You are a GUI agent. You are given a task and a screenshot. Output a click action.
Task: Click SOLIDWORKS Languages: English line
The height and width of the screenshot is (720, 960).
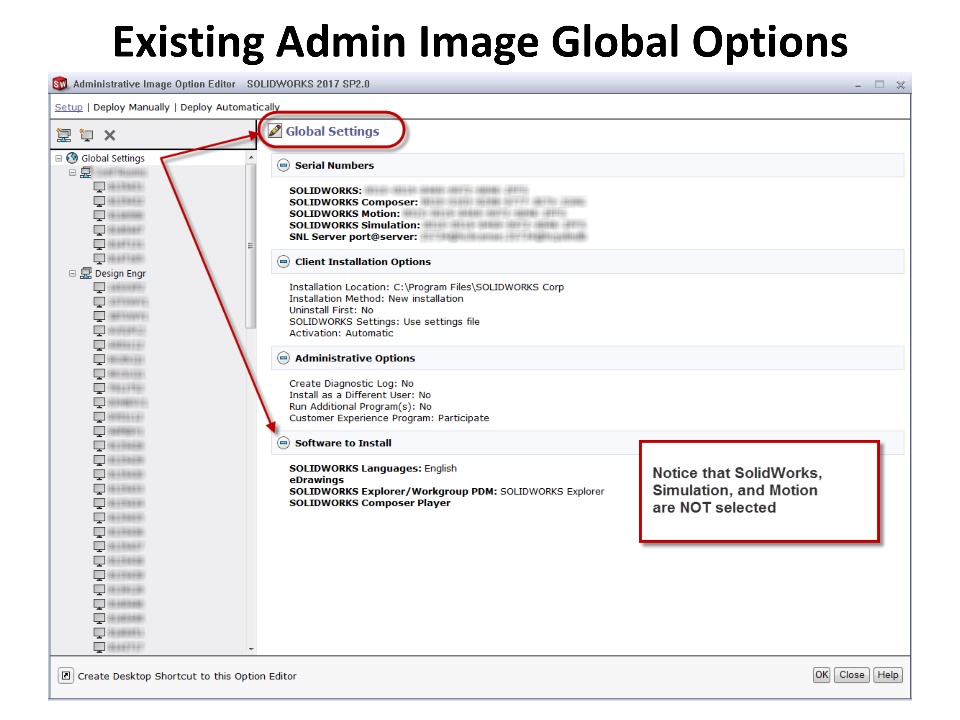click(373, 468)
